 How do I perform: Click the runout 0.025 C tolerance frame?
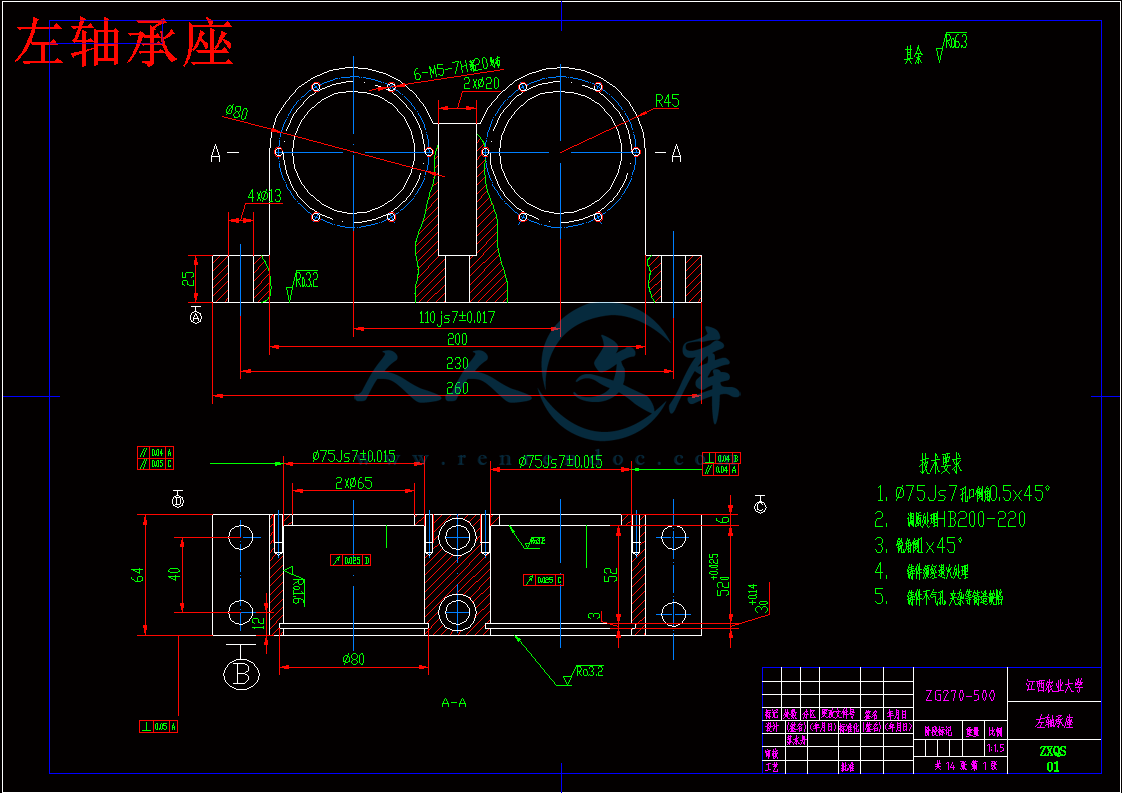click(x=543, y=580)
